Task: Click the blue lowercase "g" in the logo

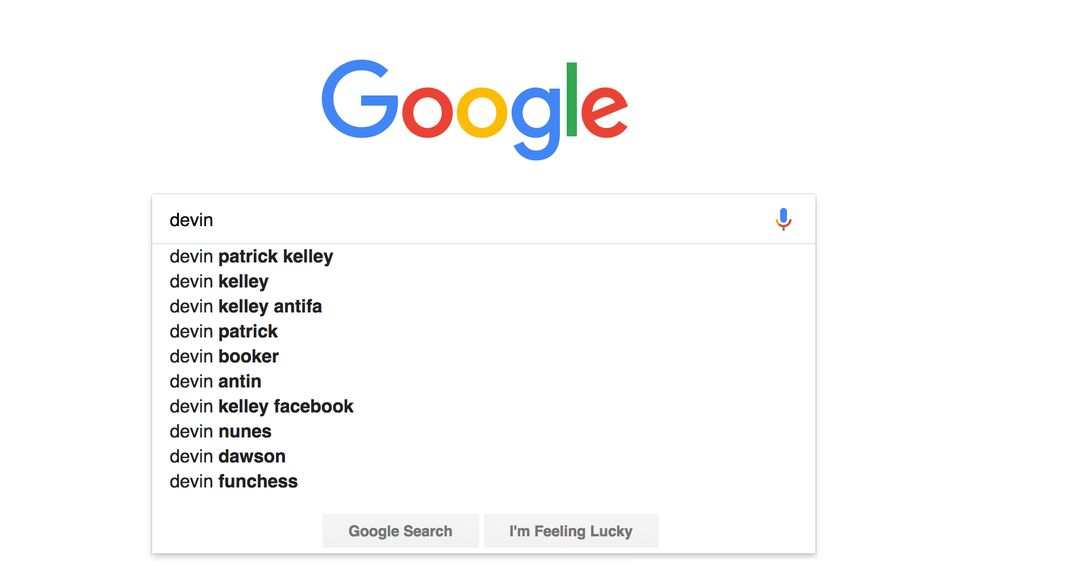Action: 537,120
